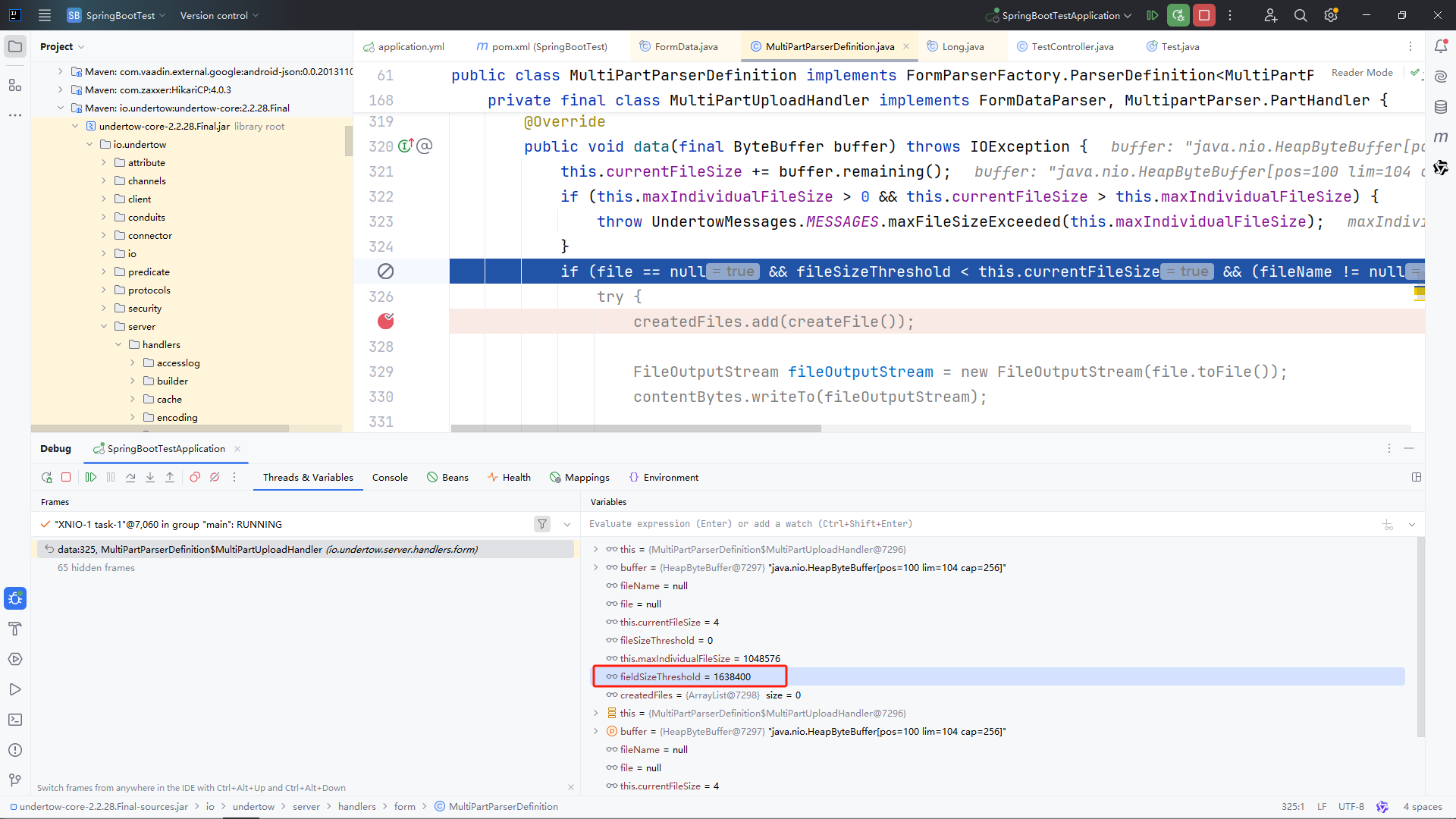Toggle Reader Mode in editor
Image resolution: width=1456 pixels, height=819 pixels.
[1362, 73]
